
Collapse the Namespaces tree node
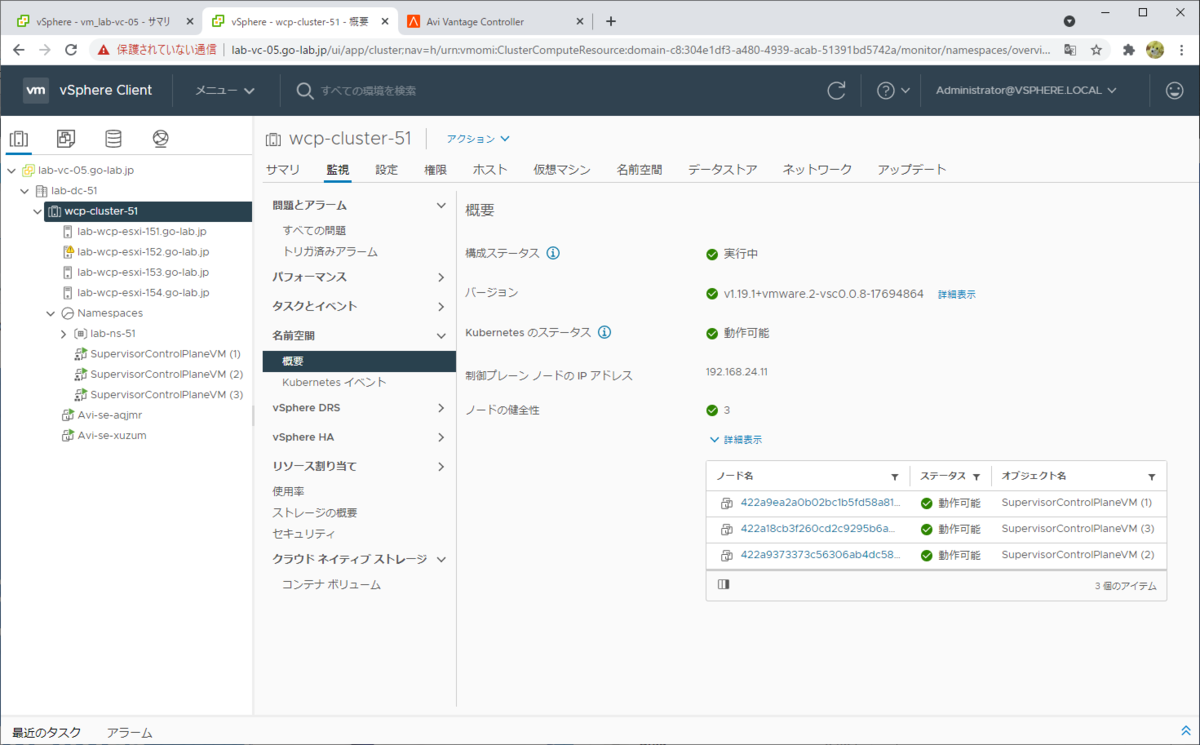click(50, 313)
